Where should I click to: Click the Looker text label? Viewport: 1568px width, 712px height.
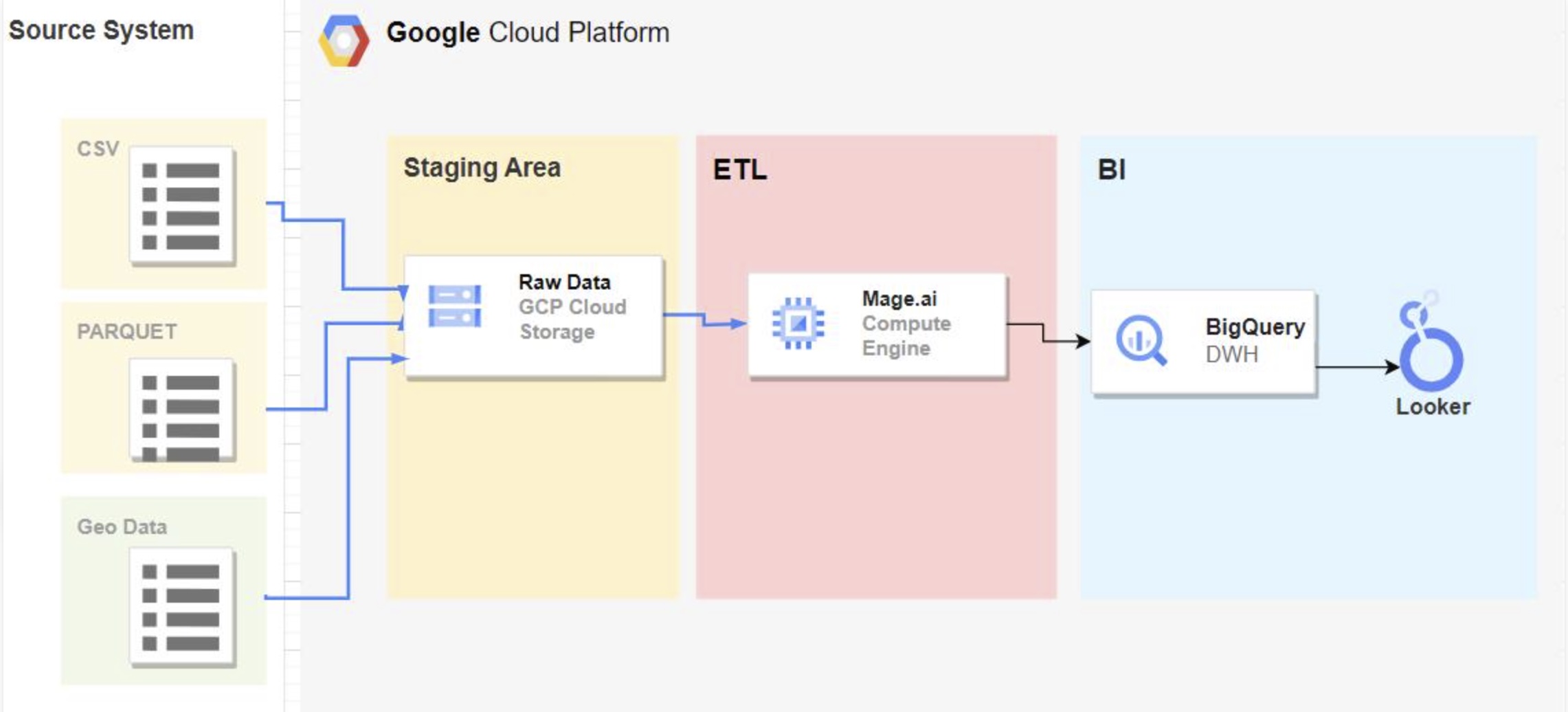1433,406
